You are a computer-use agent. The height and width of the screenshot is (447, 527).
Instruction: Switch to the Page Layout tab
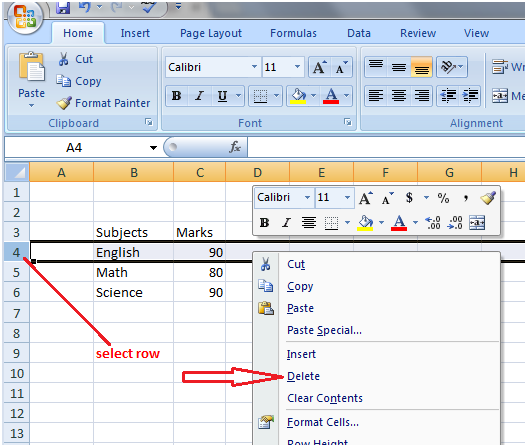click(211, 33)
